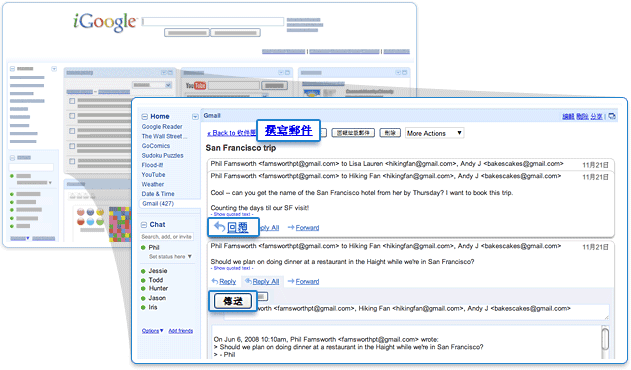Click the recipients field with Hiking Fan address
Screen dimensions: 631x370
click(417, 311)
